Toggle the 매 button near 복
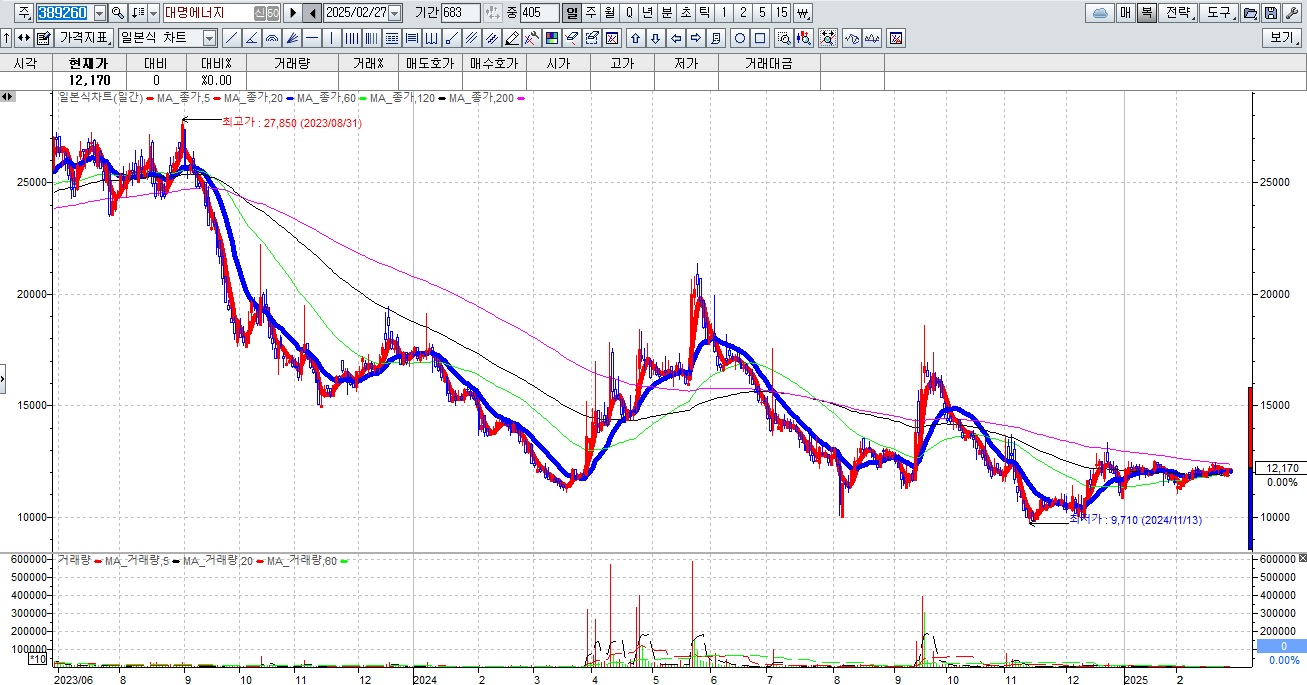Screen dimensions: 1307x685 click(1125, 13)
